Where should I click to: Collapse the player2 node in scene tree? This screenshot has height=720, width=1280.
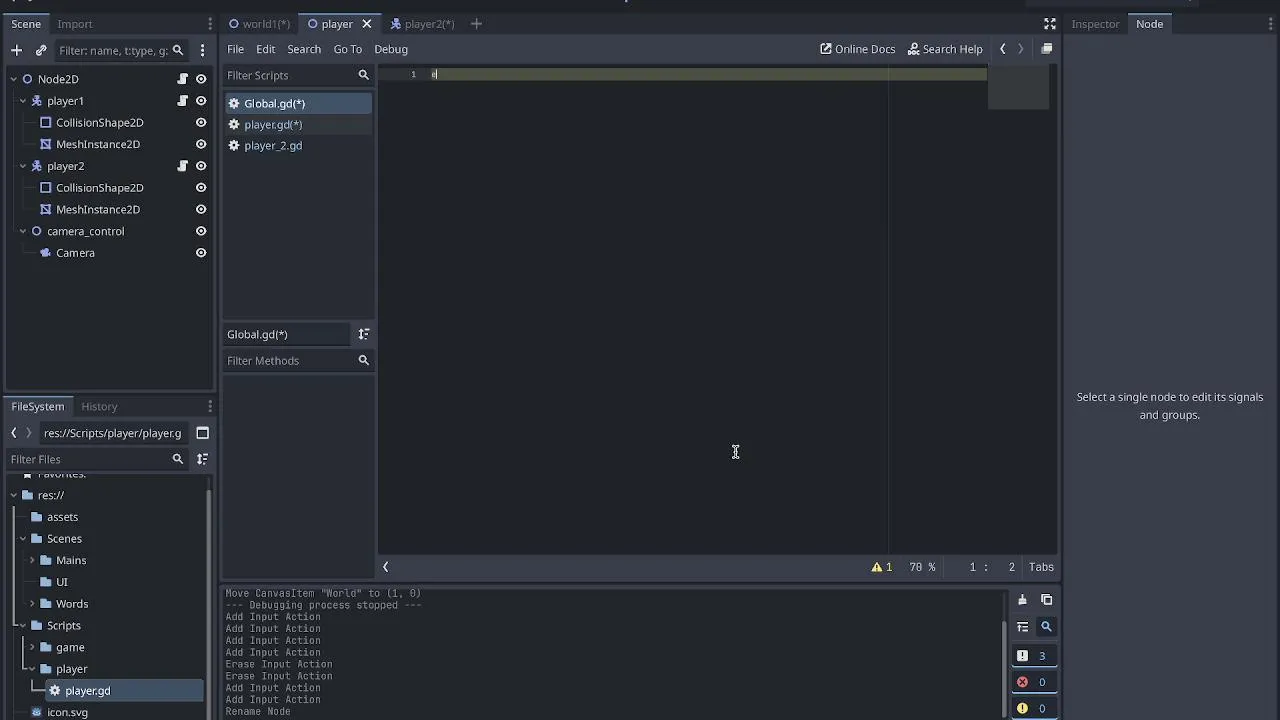(x=23, y=166)
